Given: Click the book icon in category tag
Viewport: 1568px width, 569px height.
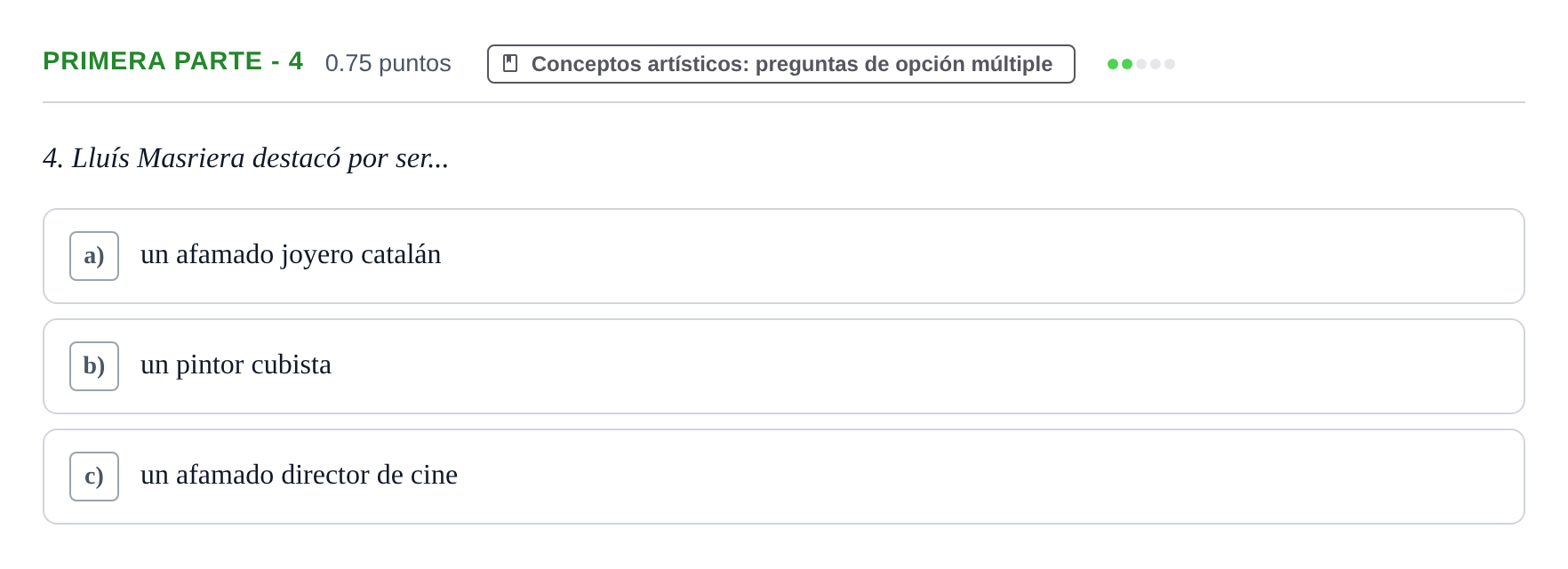Looking at the screenshot, I should pyautogui.click(x=510, y=63).
